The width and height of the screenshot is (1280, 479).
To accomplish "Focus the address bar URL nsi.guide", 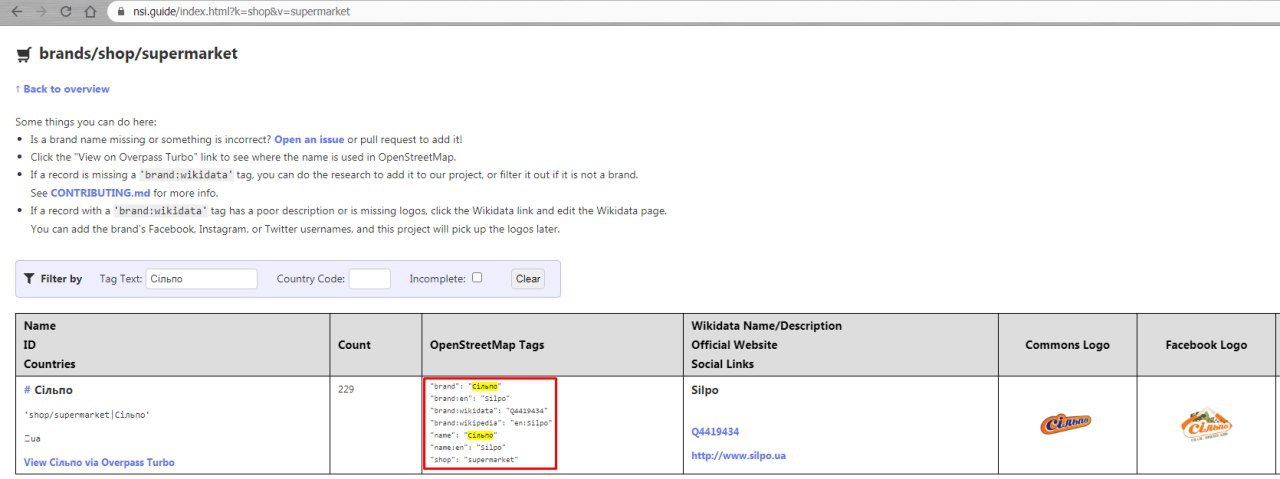I will pyautogui.click(x=241, y=12).
